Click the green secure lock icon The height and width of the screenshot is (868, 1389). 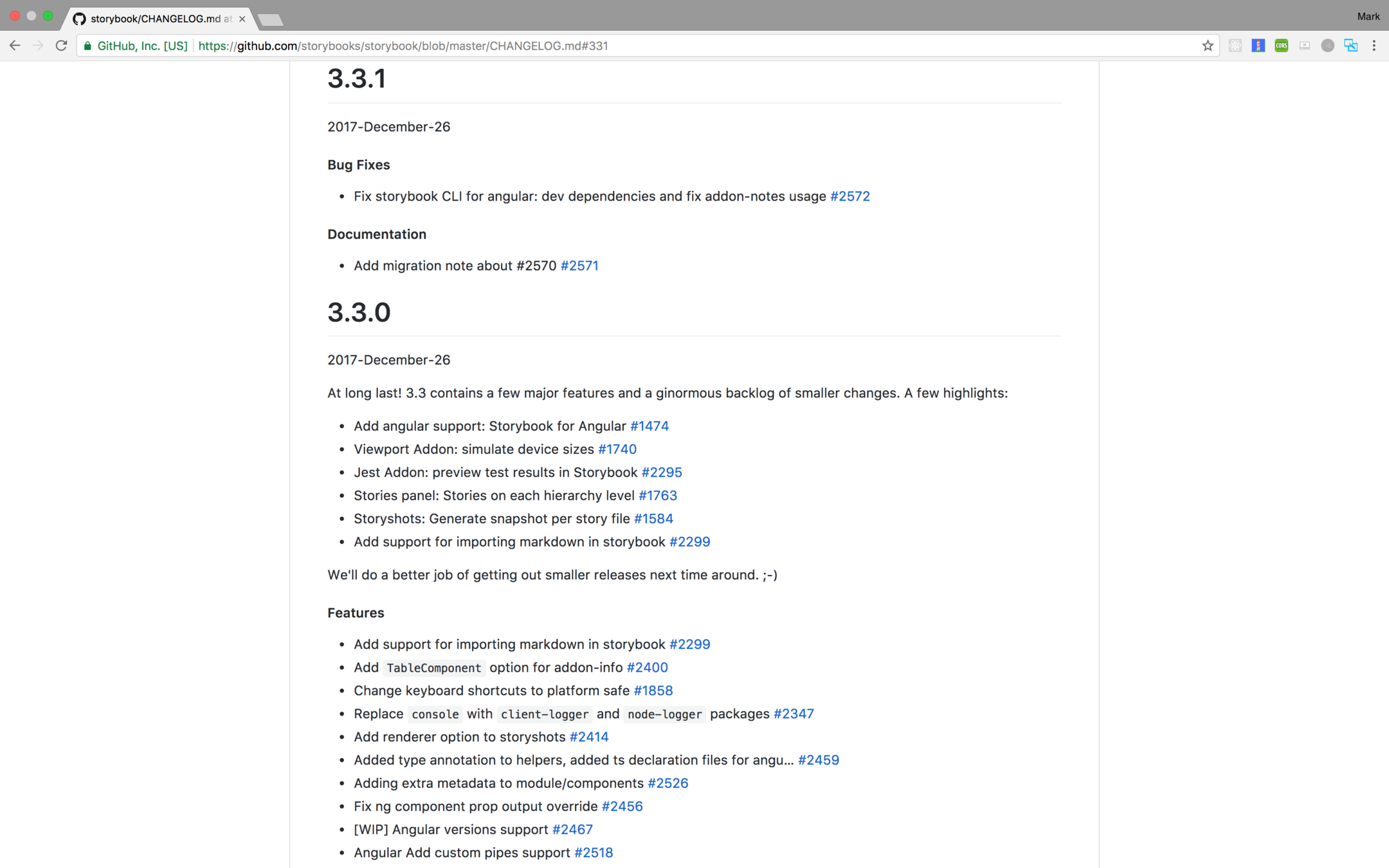click(87, 46)
